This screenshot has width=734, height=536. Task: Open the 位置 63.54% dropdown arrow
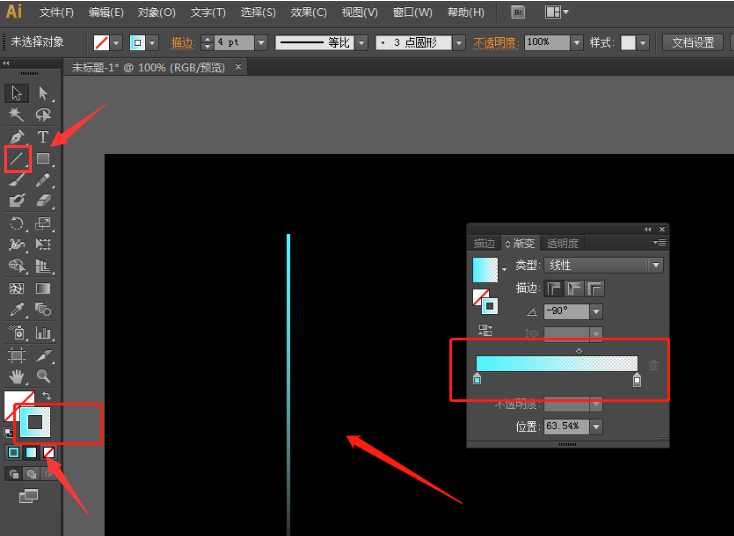596,427
